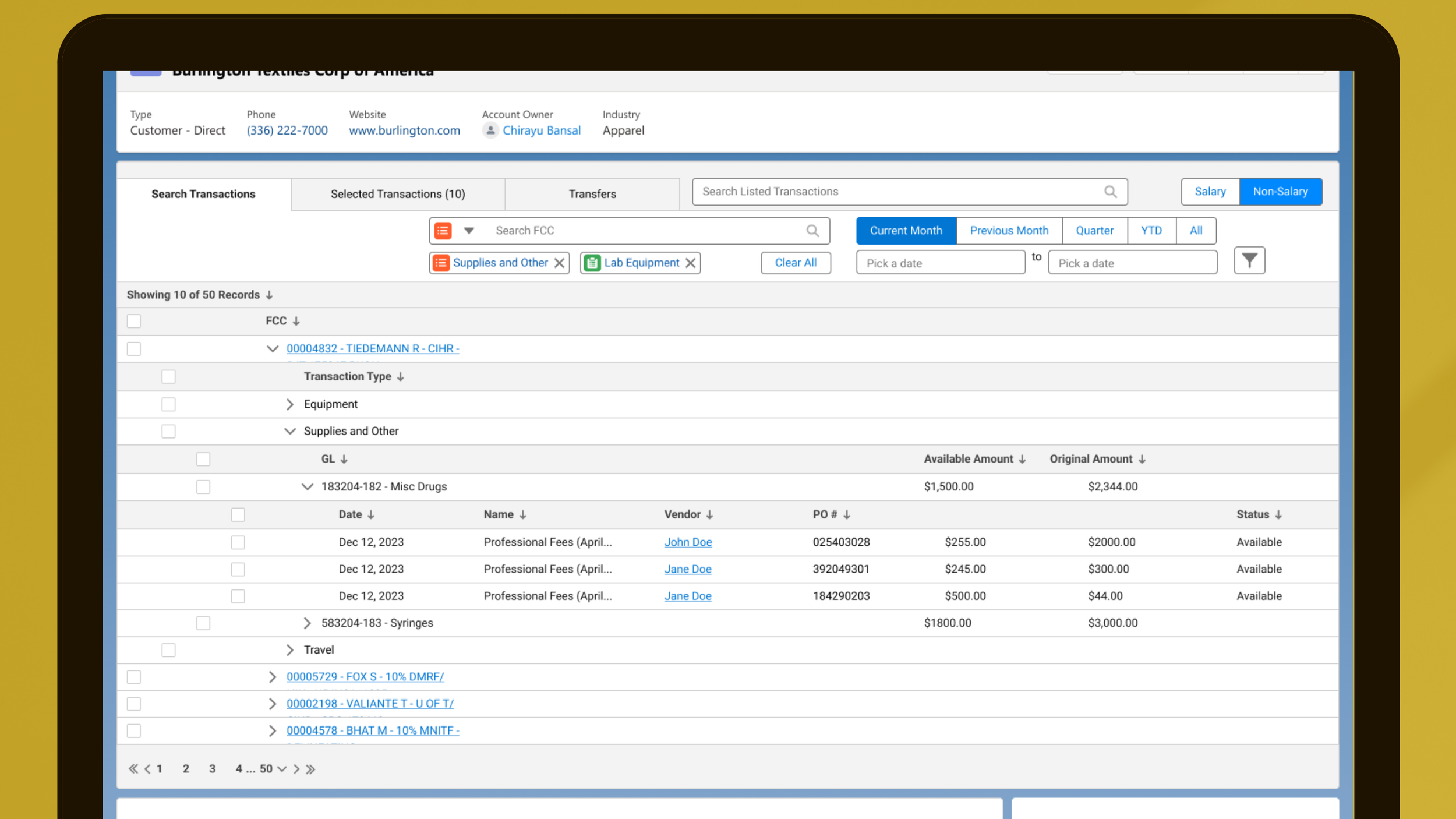Expand the 00002198 - VALIANTE T row
The image size is (1456, 819).
click(x=272, y=704)
